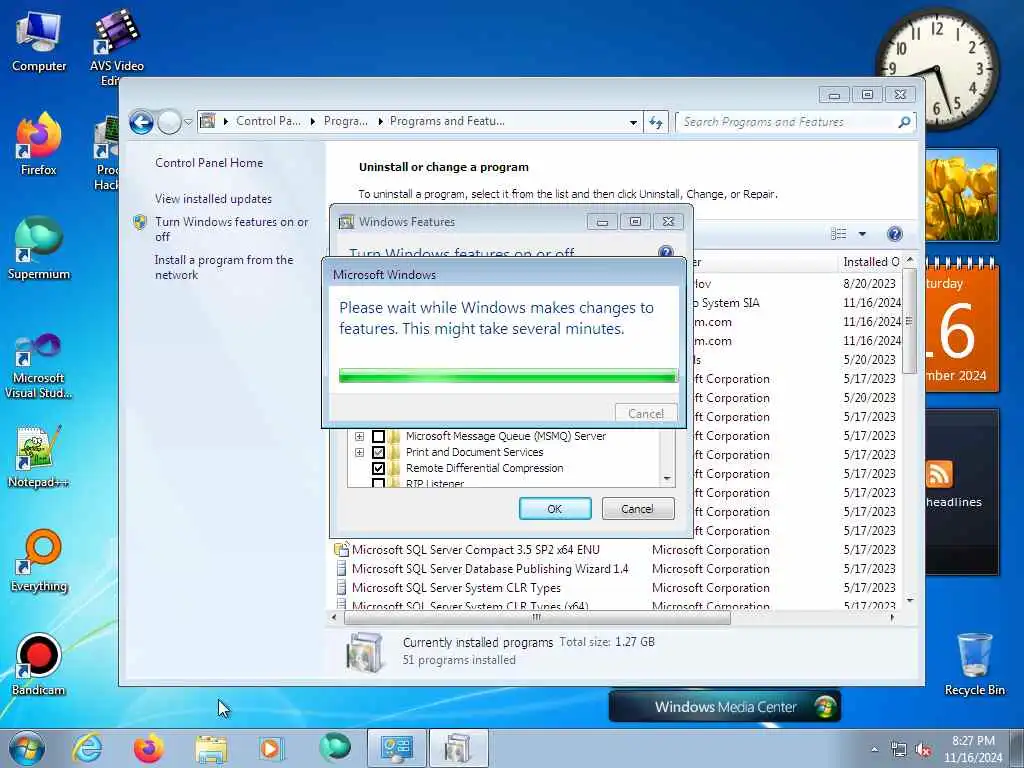This screenshot has width=1024, height=768.
Task: Click Cancel in Windows Features dialog
Action: [637, 509]
